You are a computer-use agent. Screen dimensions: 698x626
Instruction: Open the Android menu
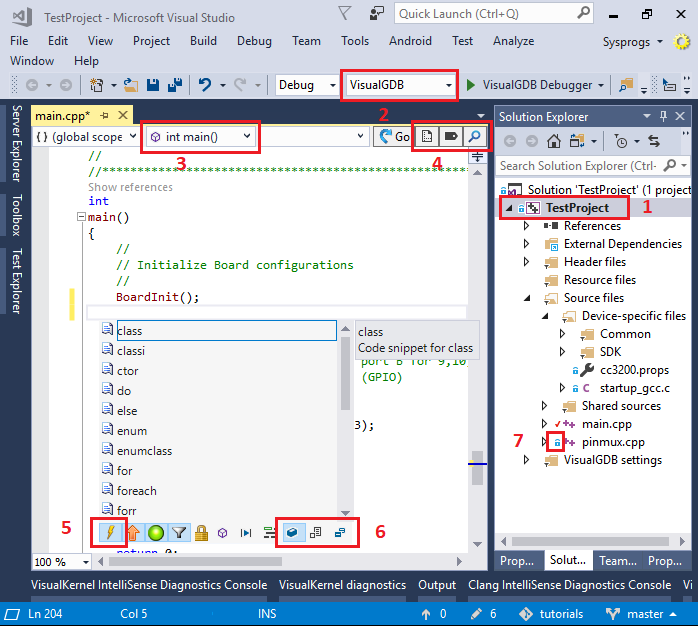[x=410, y=41]
